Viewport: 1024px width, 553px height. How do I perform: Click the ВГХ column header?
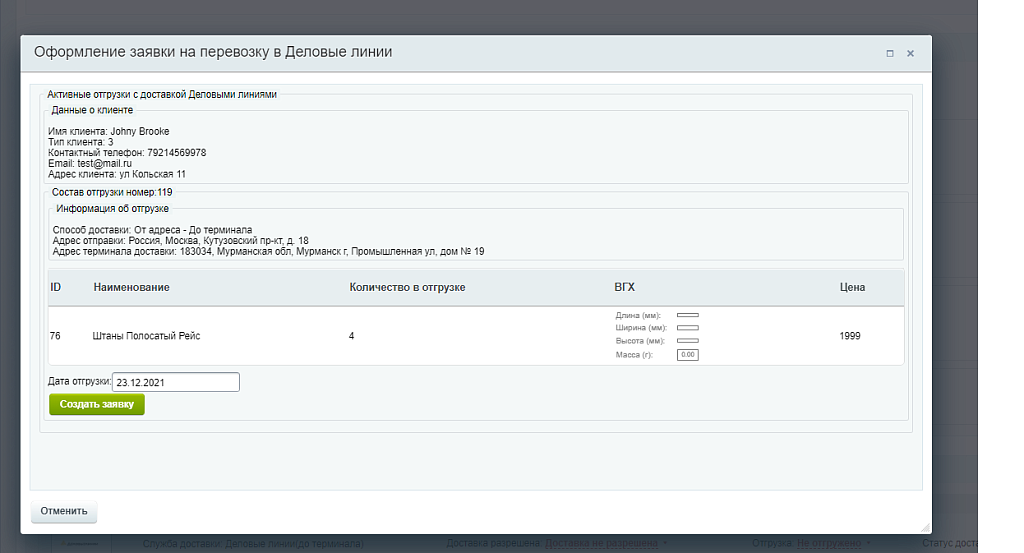(624, 287)
